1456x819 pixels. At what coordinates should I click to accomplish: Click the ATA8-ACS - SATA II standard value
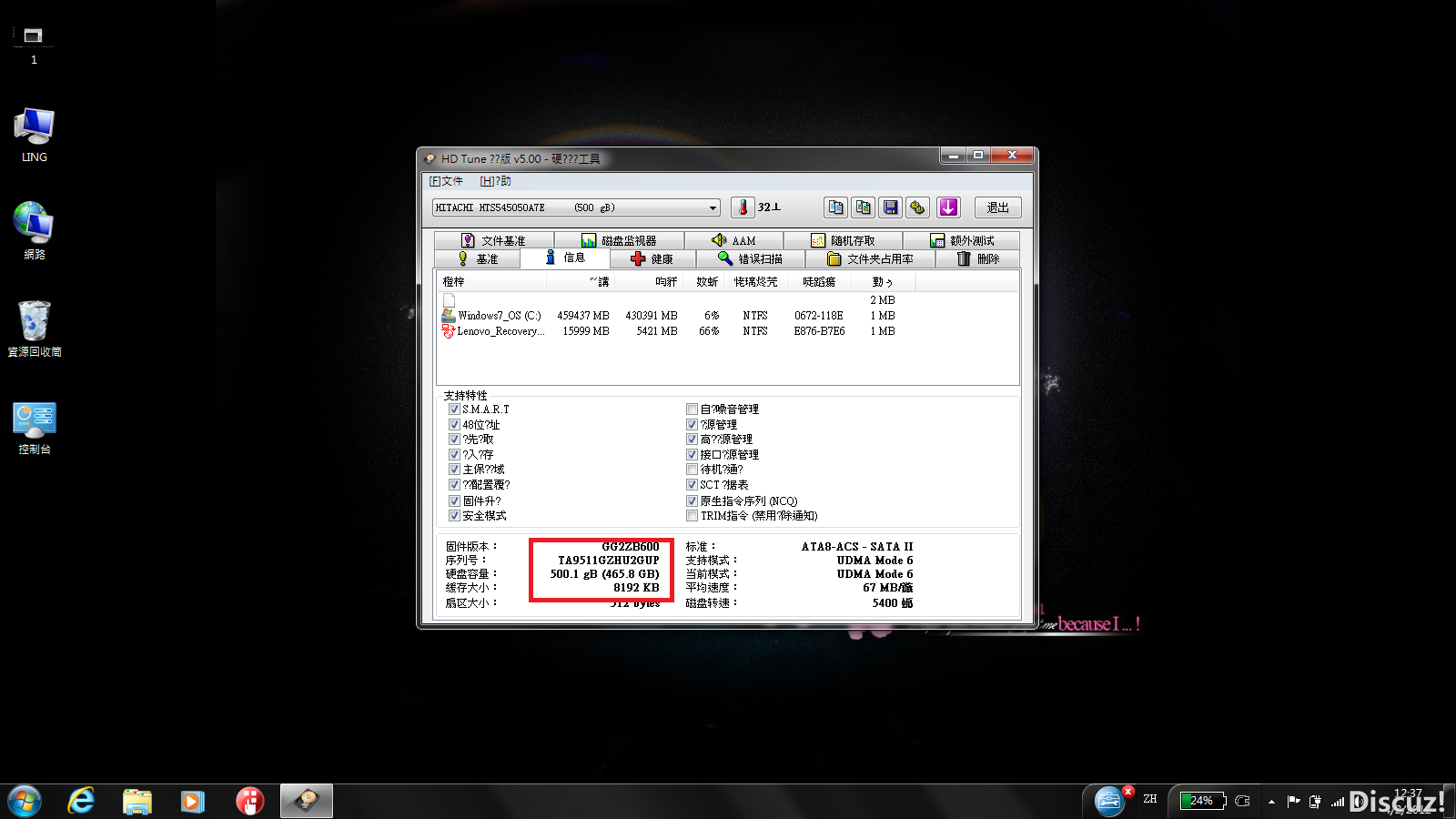[856, 547]
